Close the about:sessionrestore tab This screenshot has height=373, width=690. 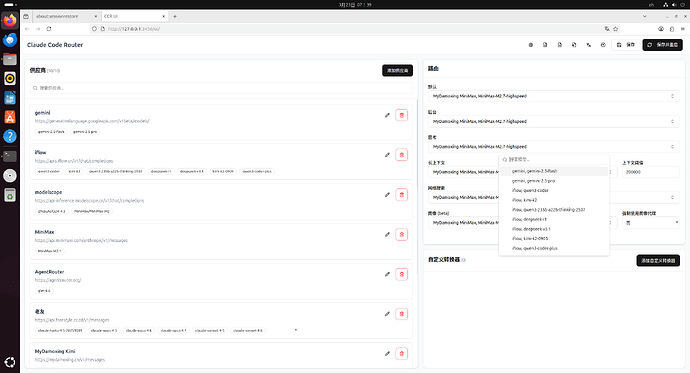click(95, 16)
